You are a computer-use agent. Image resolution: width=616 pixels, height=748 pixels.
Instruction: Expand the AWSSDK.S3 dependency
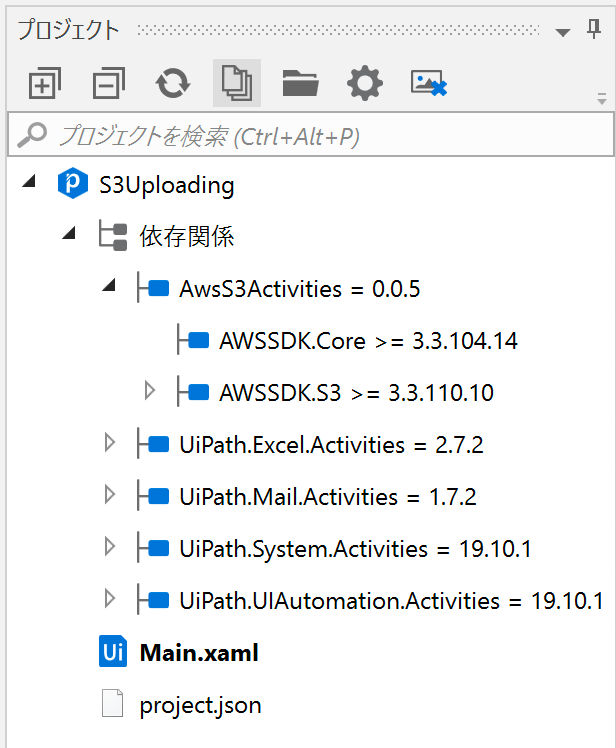tap(150, 390)
